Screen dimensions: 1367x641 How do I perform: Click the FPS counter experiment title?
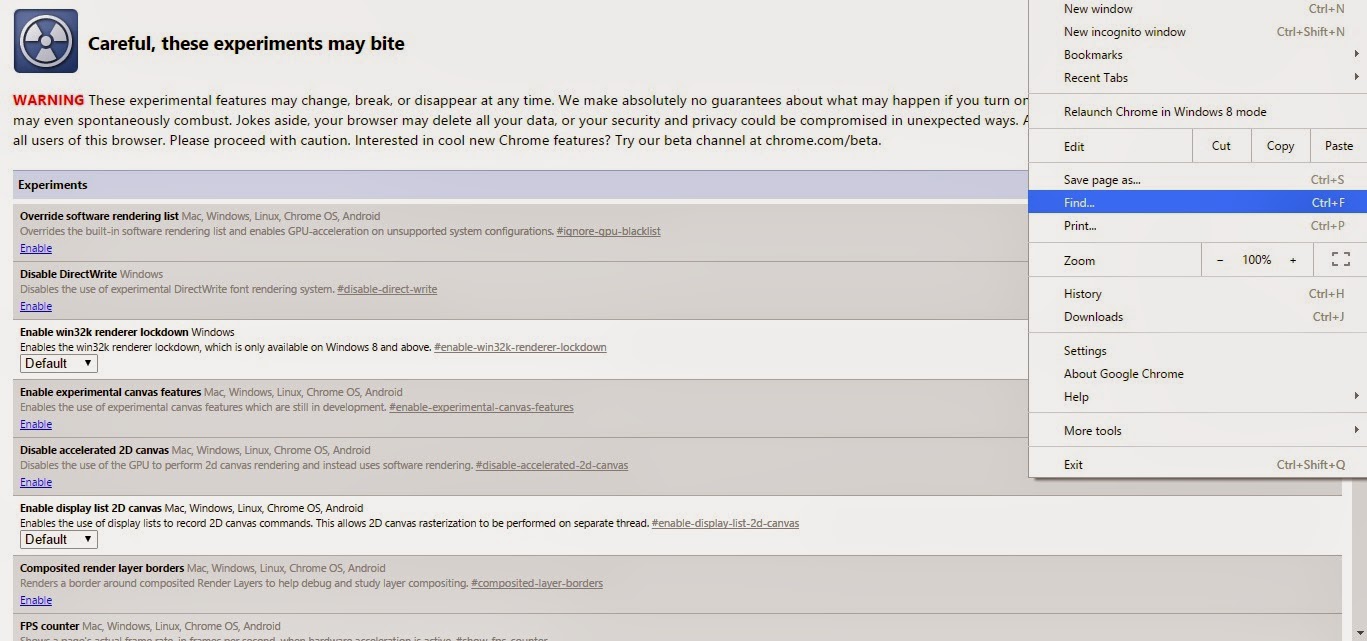49,626
